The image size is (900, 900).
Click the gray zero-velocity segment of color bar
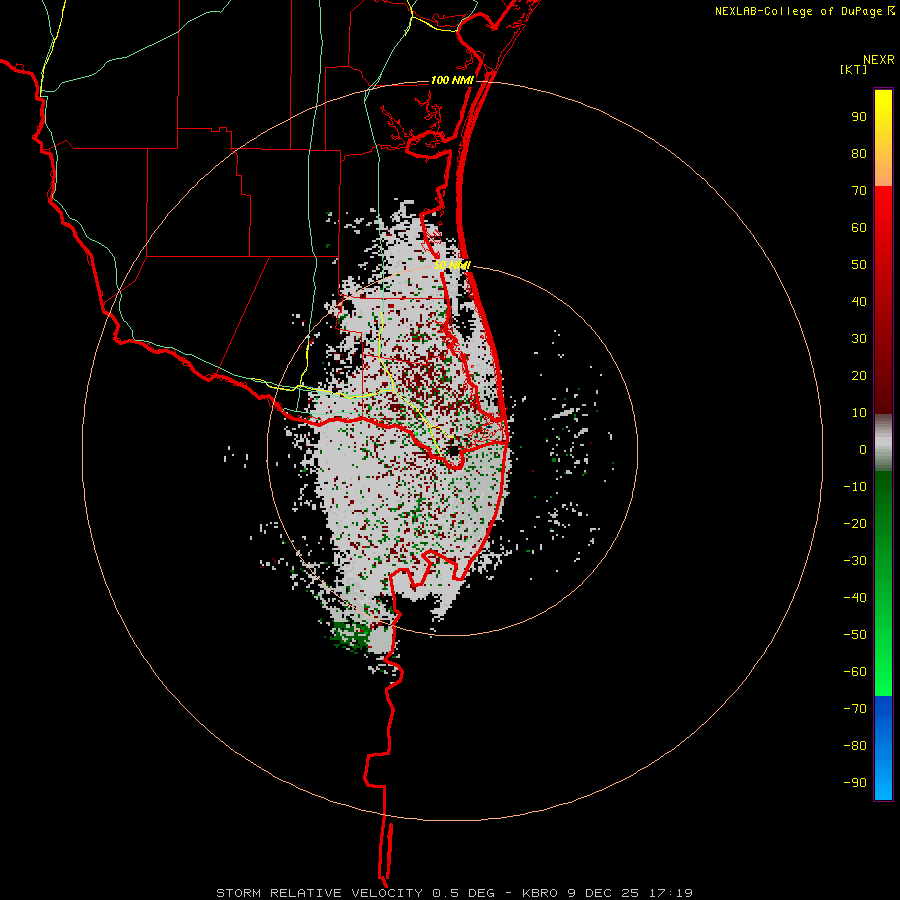tap(883, 443)
